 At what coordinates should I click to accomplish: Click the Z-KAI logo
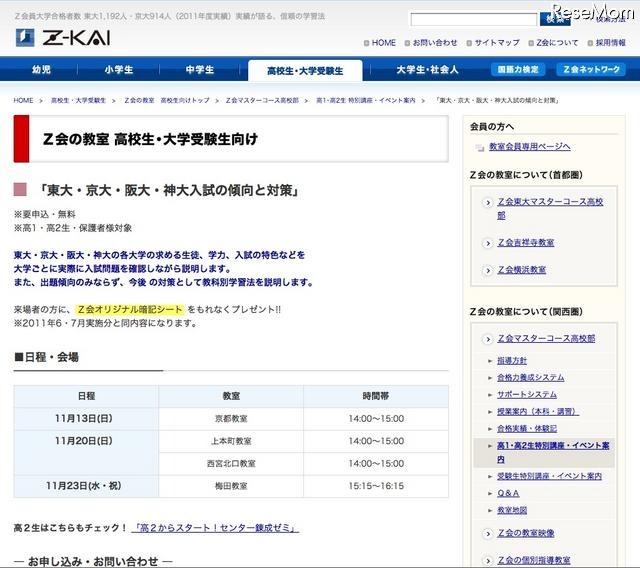point(63,38)
